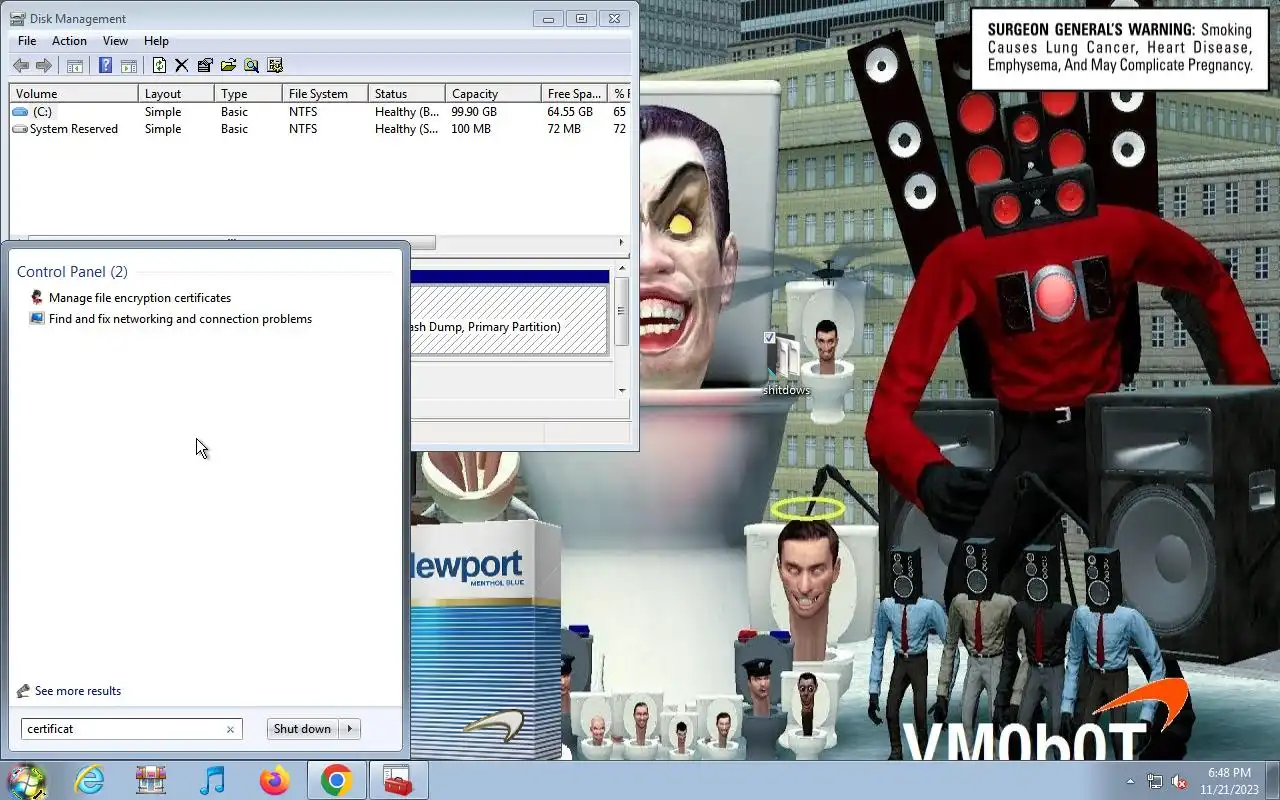
Task: Open the File menu
Action: [x=27, y=41]
